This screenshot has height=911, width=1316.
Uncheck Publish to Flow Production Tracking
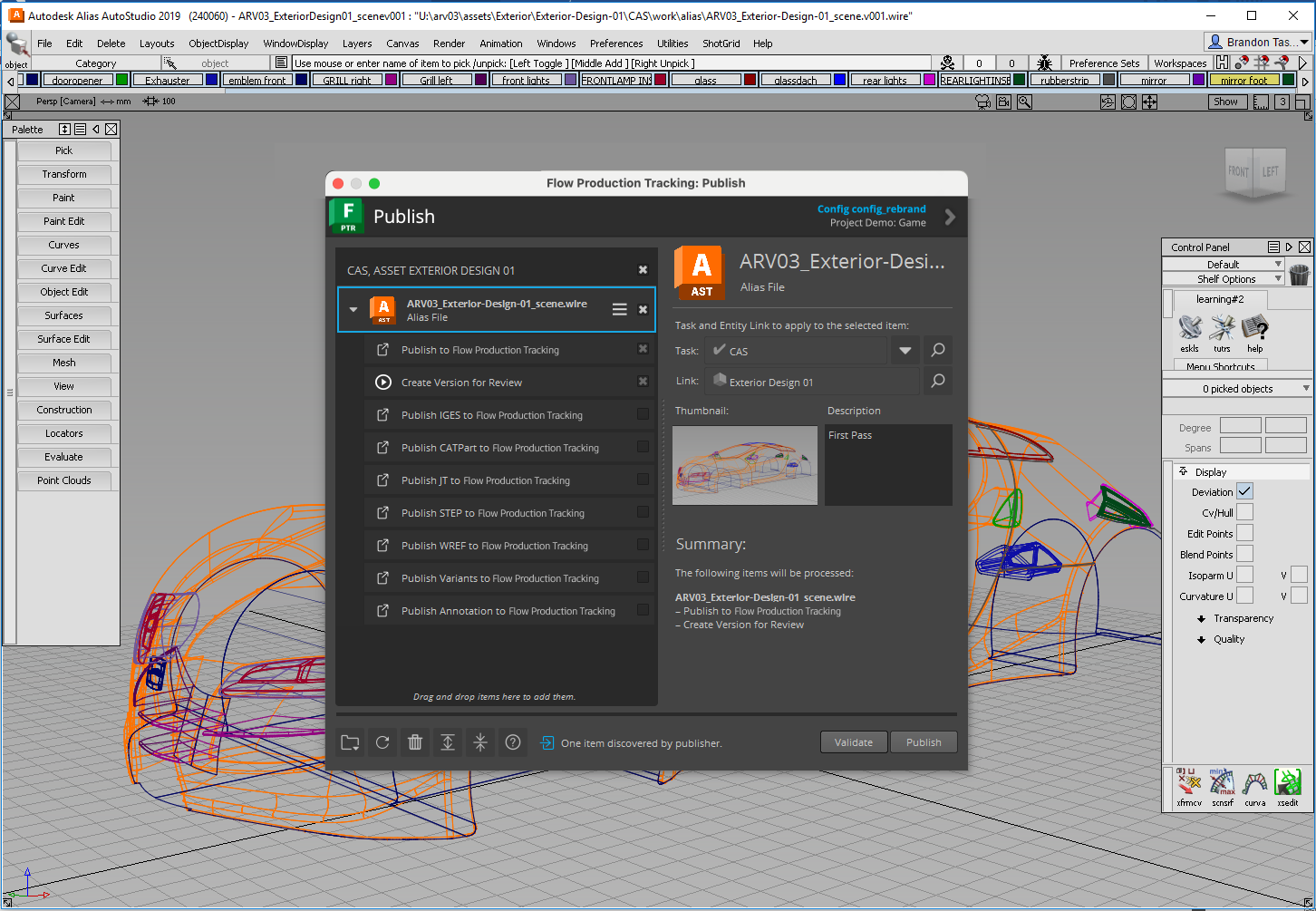click(643, 349)
